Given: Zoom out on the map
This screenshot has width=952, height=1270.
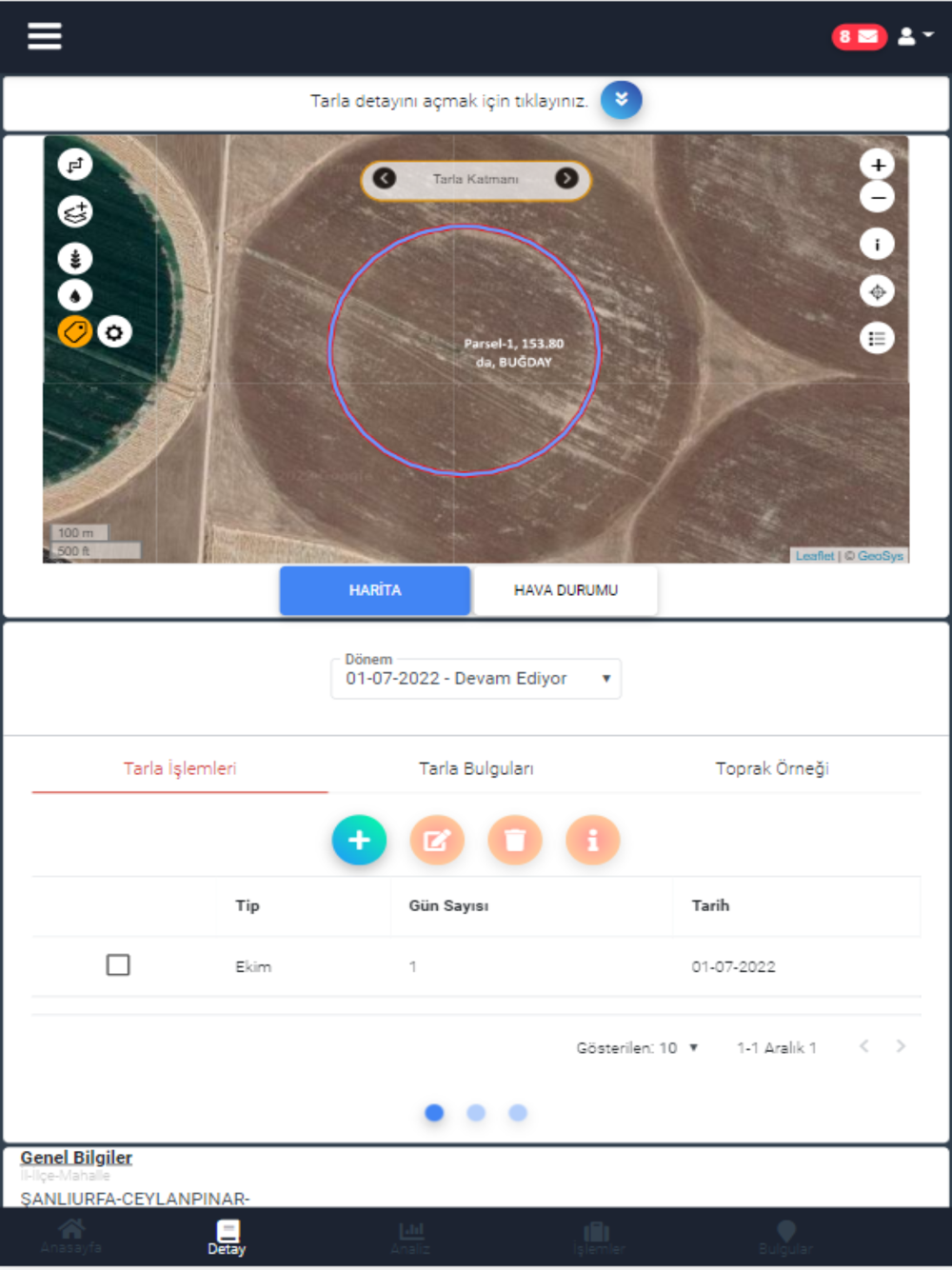Looking at the screenshot, I should [x=877, y=198].
